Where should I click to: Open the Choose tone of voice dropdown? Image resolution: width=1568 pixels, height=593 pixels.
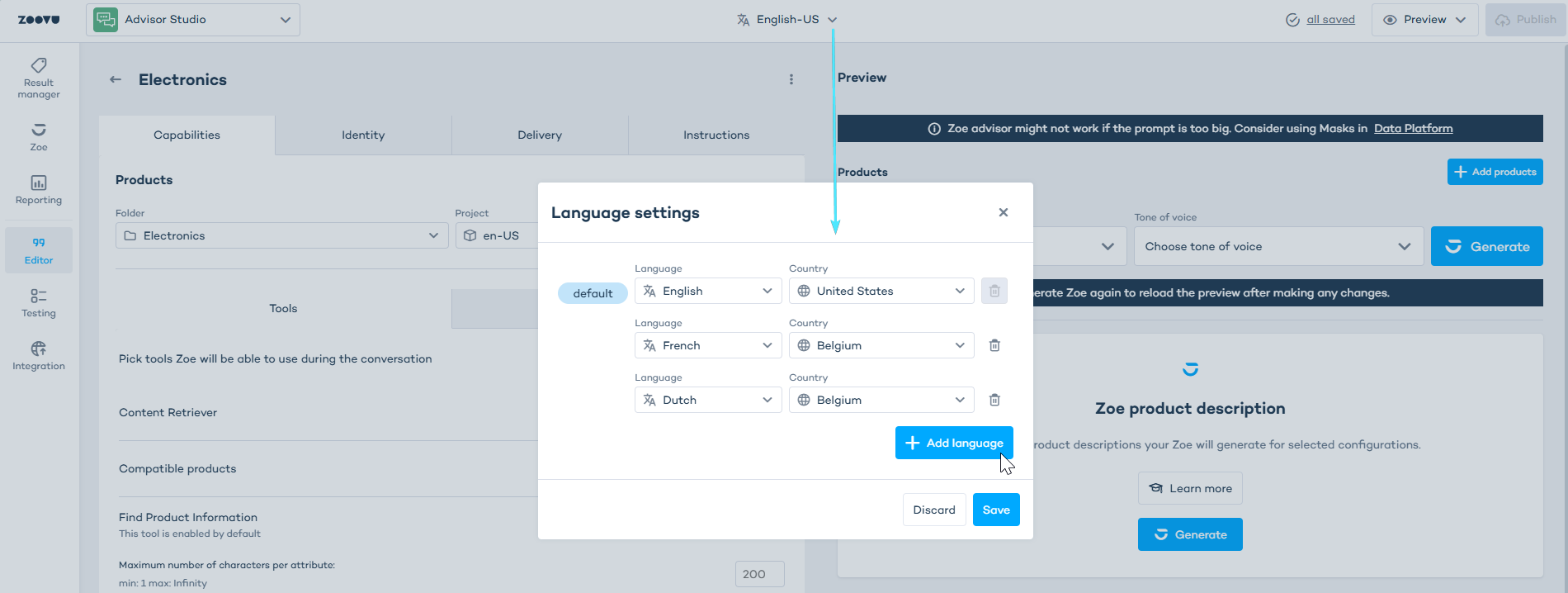[1278, 246]
